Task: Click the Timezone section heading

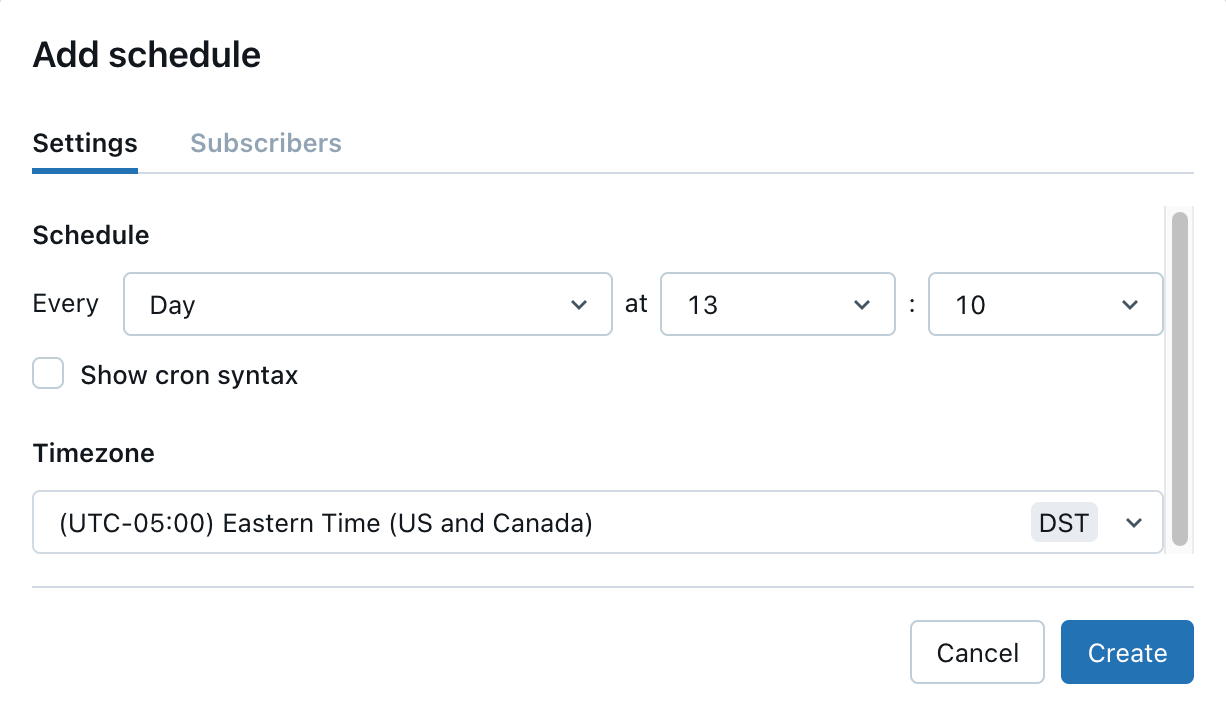Action: pos(94,453)
